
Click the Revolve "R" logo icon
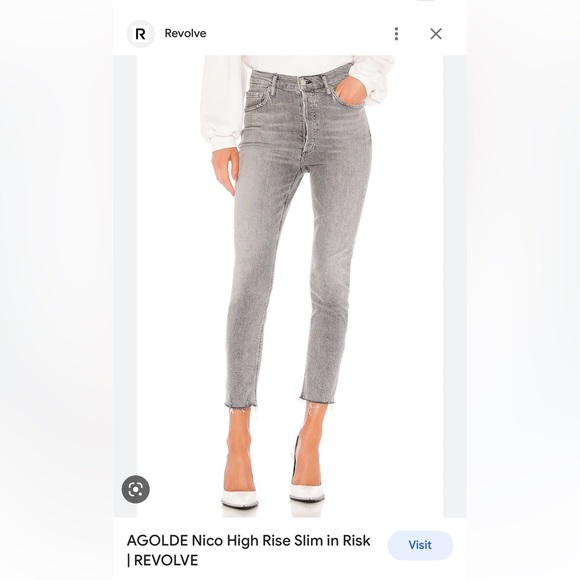(x=141, y=34)
